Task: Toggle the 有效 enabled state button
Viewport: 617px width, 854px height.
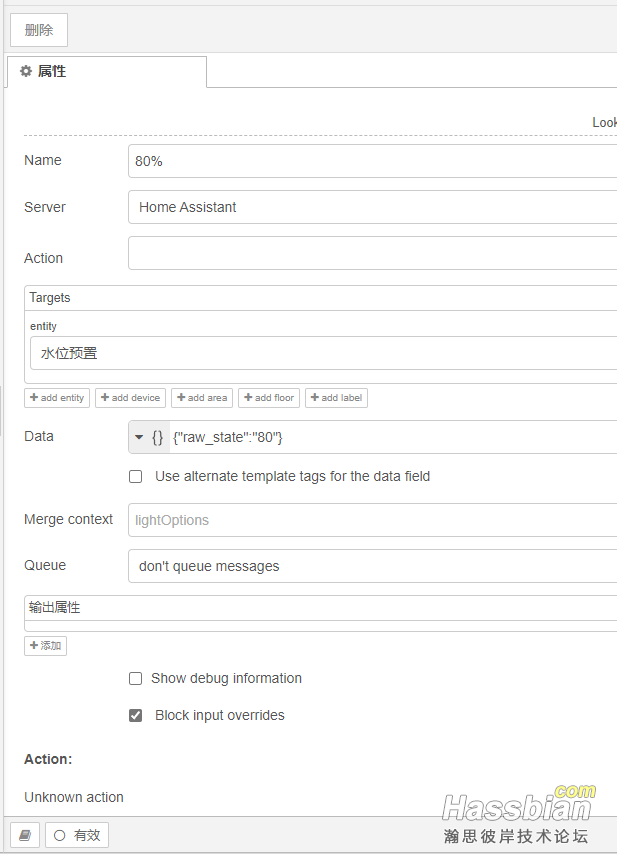Action: coord(77,835)
